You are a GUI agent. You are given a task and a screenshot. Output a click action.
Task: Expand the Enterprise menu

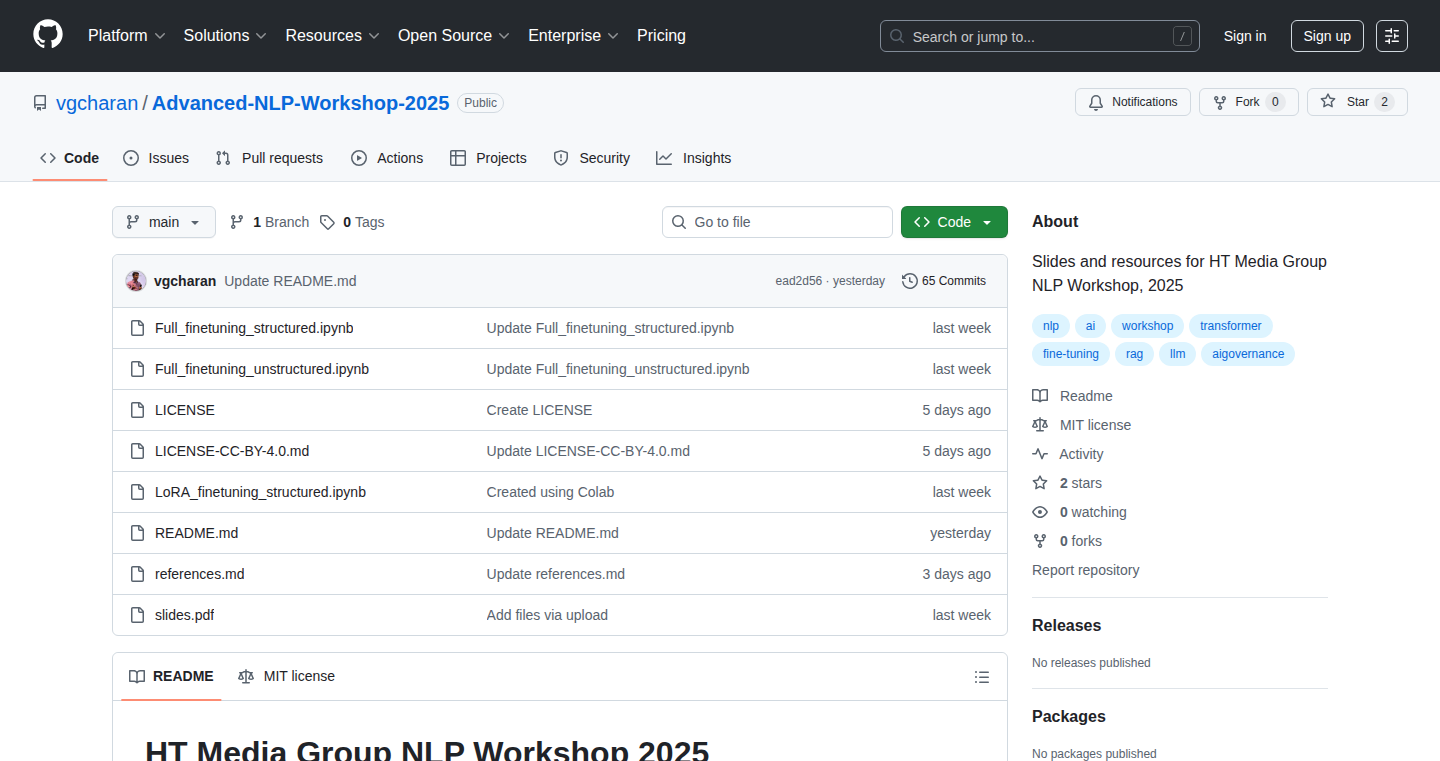tap(574, 35)
